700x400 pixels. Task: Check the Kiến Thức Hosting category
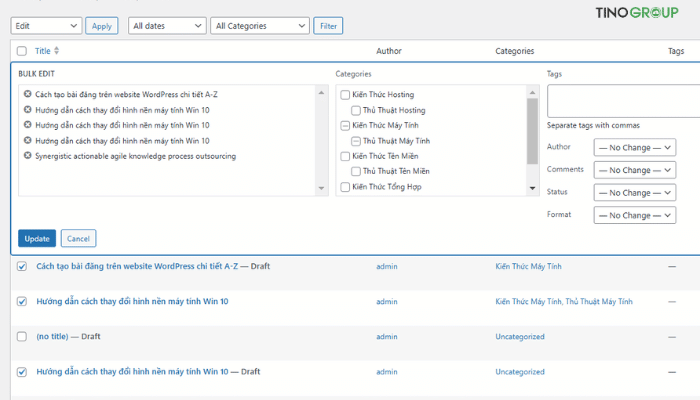point(345,95)
